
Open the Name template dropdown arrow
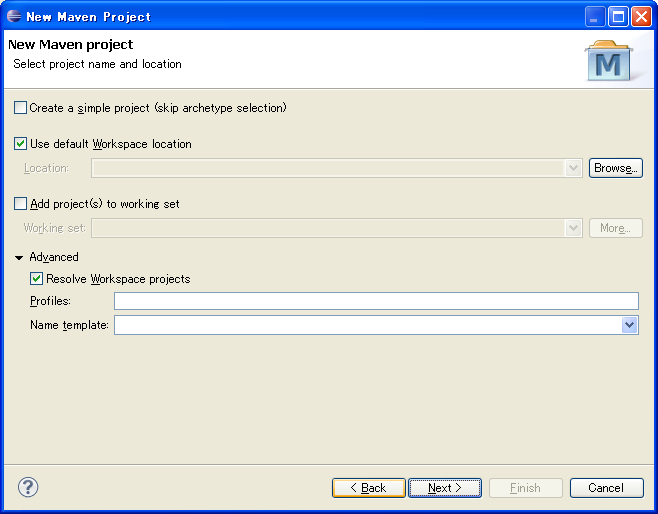click(x=629, y=325)
